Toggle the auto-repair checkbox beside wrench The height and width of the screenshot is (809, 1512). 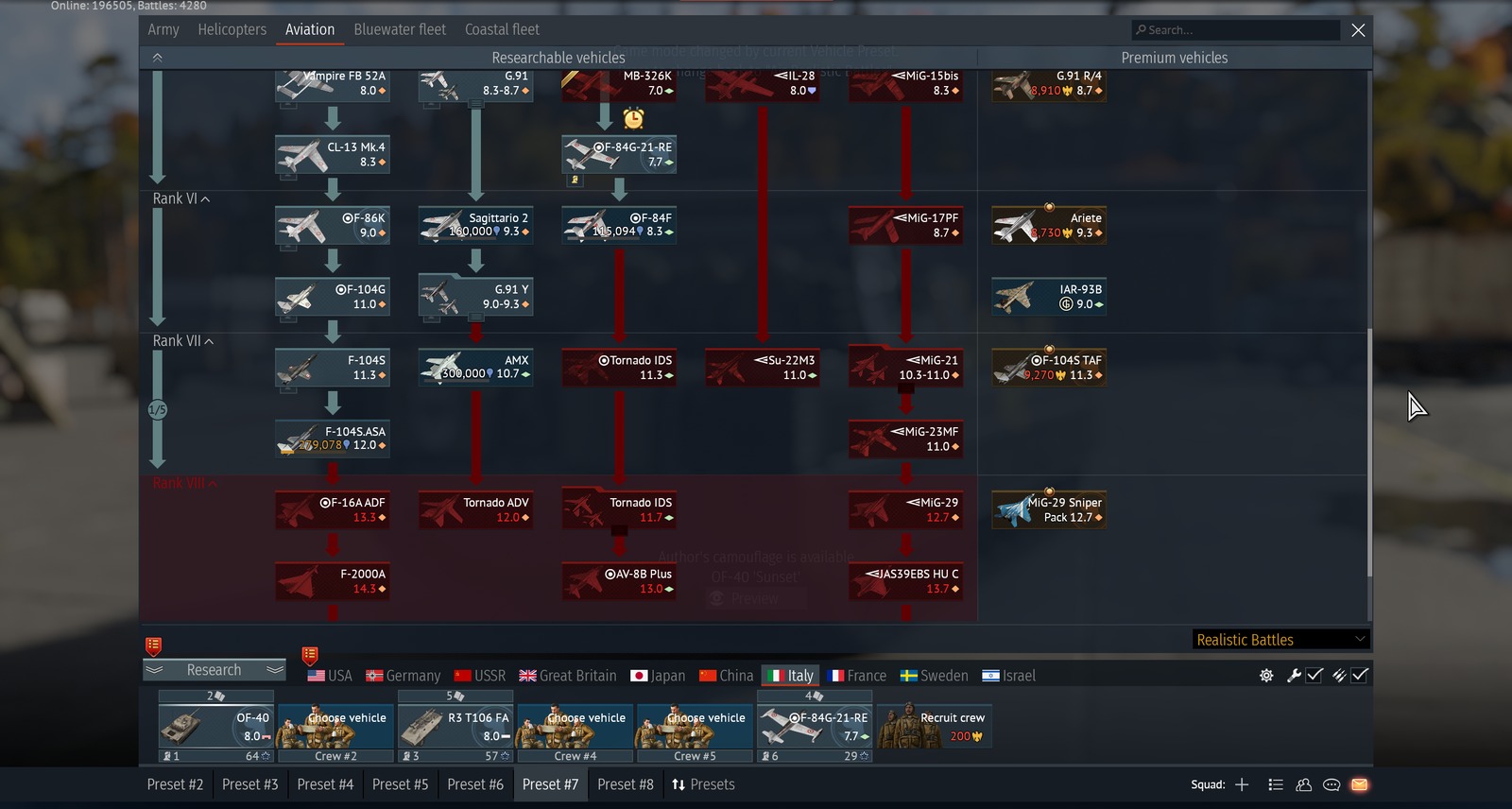1314,676
